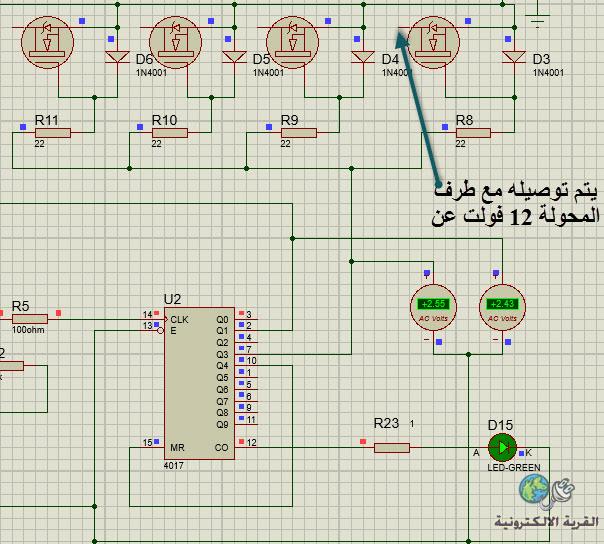Click the Q0 pin 3 of U2

[x=245, y=317]
